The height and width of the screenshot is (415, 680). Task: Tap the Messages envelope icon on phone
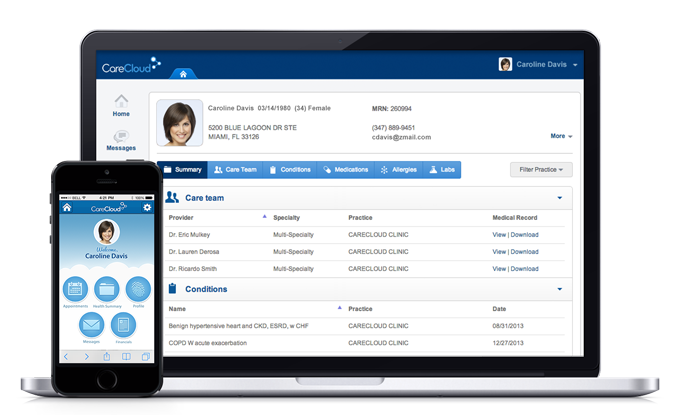(91, 325)
